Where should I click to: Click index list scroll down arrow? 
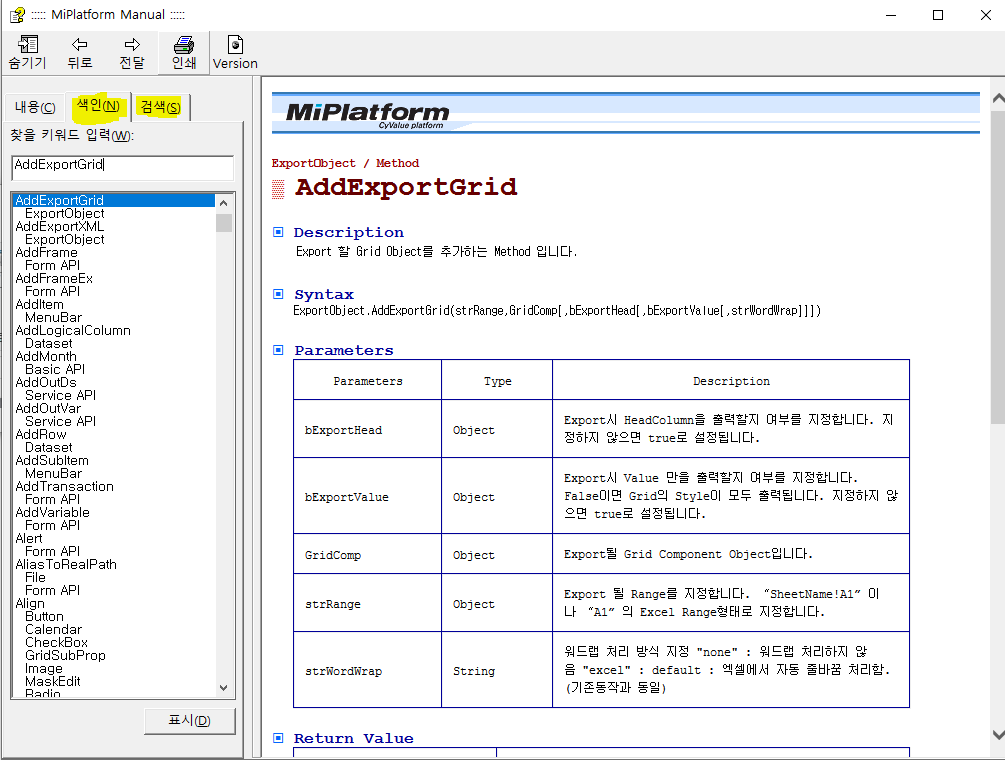tap(224, 688)
